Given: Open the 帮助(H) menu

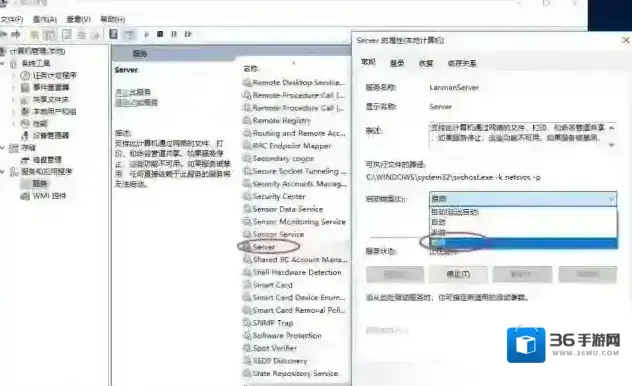Looking at the screenshot, I should pyautogui.click(x=112, y=19).
